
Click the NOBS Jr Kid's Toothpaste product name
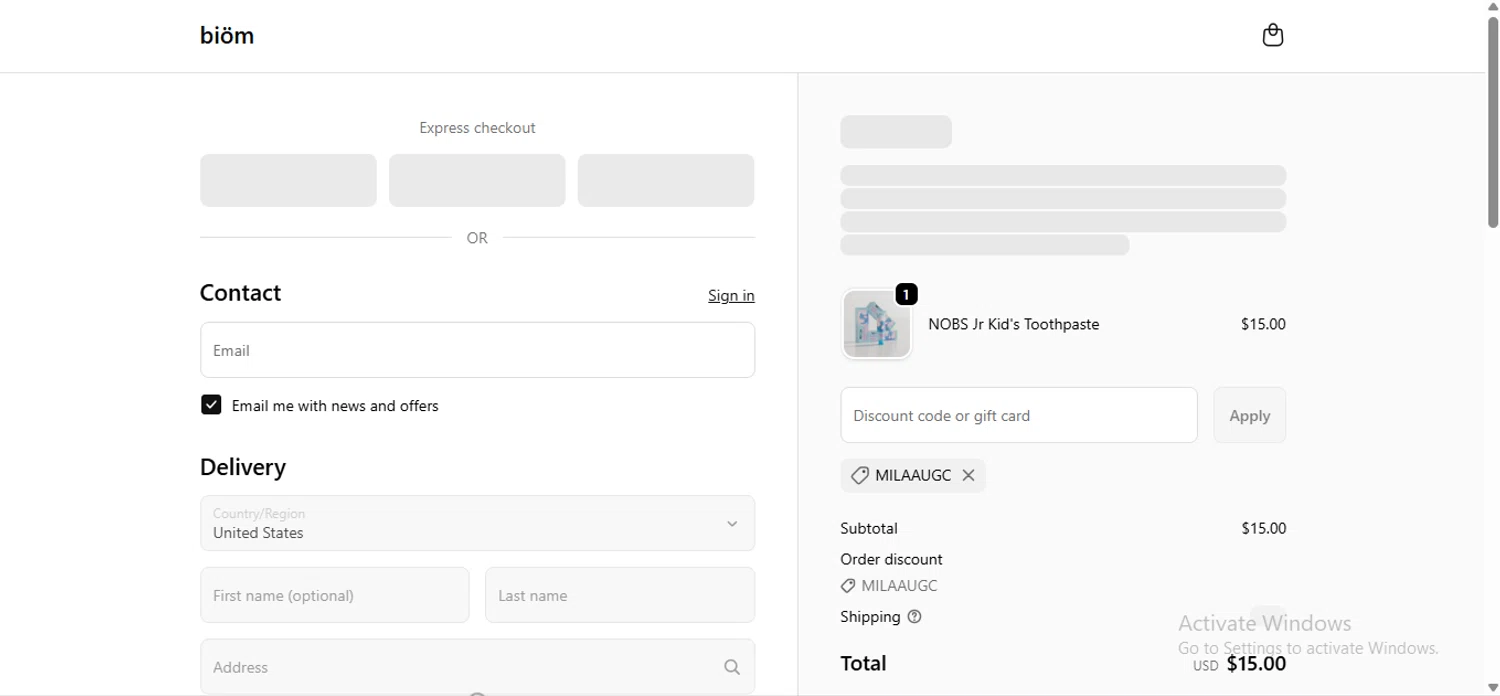(1013, 324)
